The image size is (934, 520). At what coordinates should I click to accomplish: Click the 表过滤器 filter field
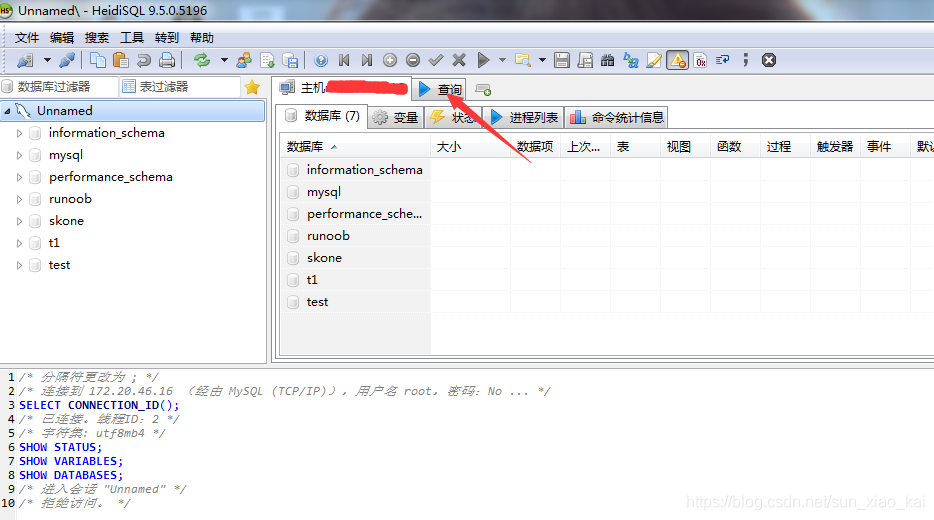(180, 87)
